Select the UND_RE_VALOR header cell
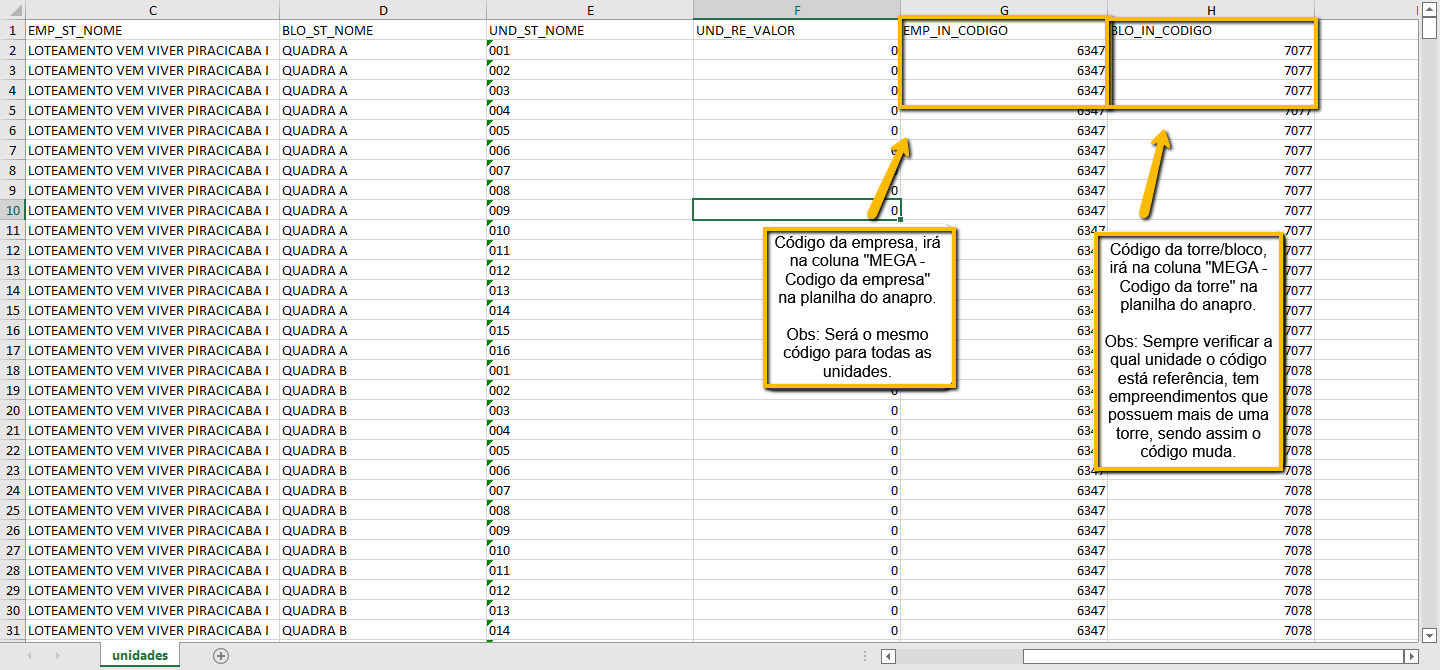Screen dimensions: 1440x670 (x=796, y=31)
